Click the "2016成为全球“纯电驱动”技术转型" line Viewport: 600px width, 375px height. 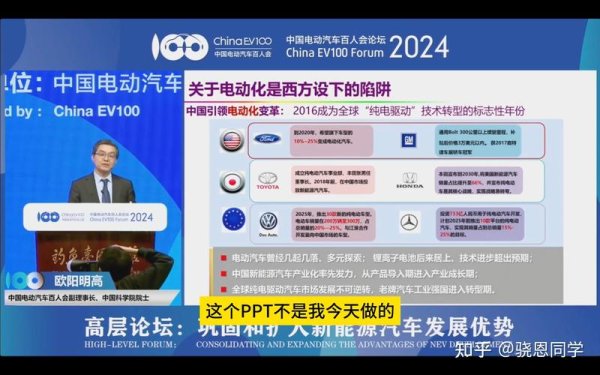[408, 111]
